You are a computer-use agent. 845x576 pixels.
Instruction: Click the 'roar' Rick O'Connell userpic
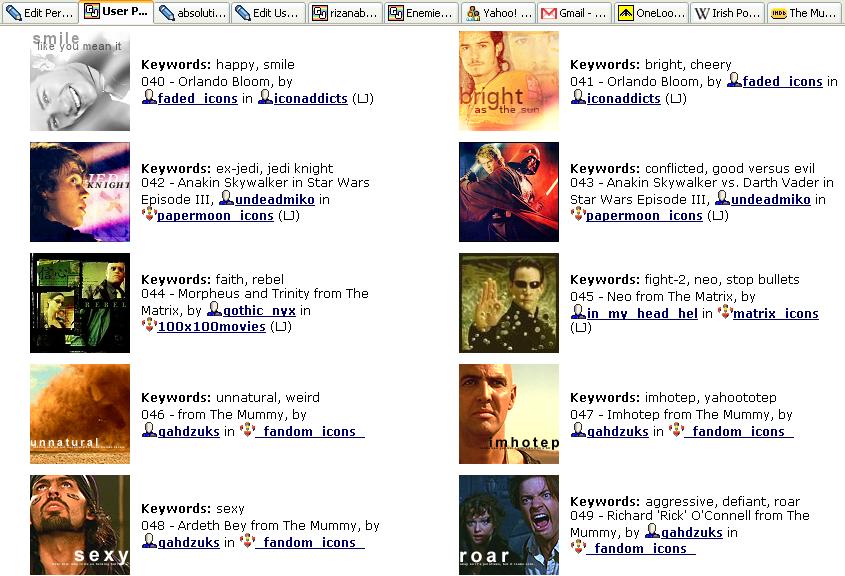click(509, 524)
